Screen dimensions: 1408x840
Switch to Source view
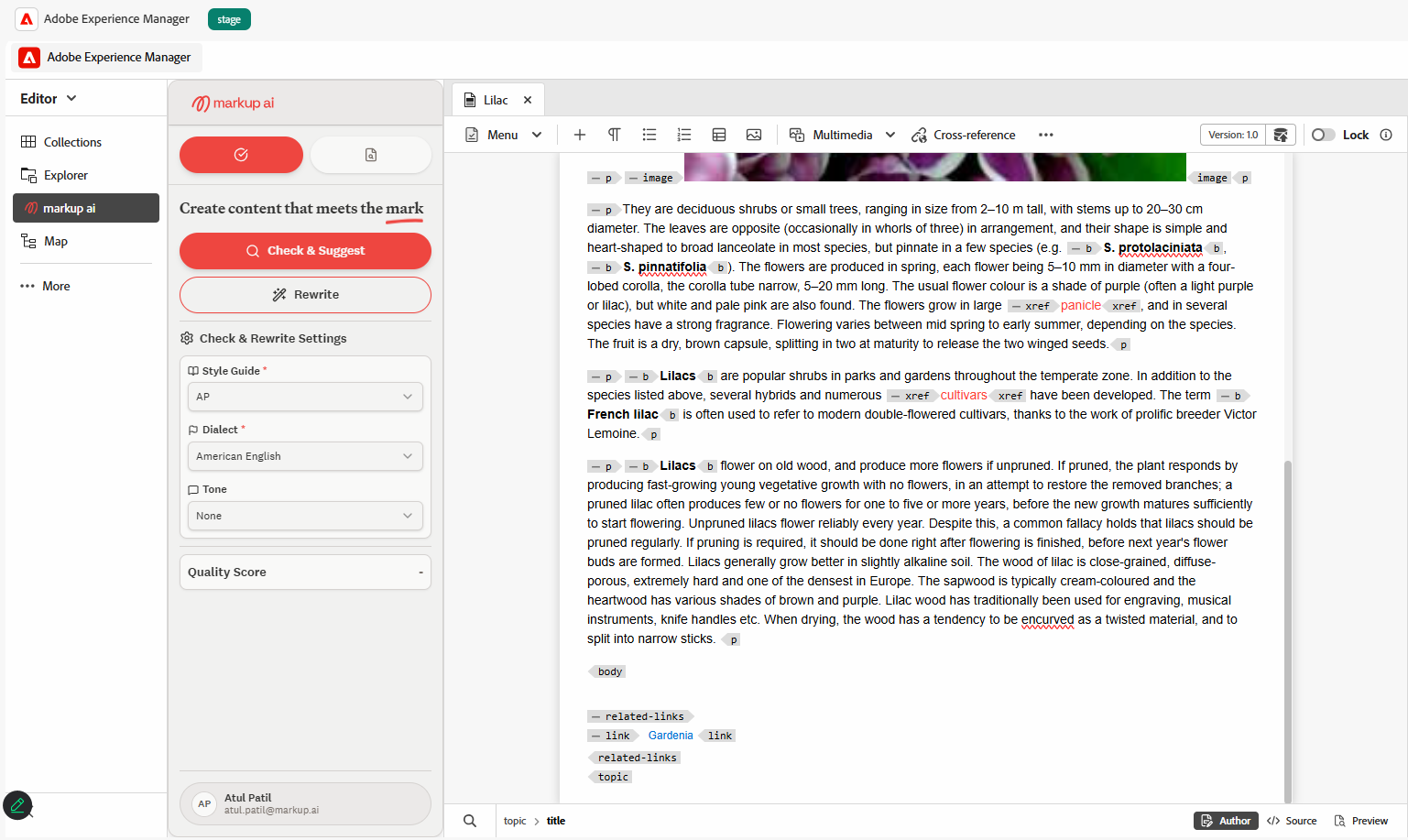1292,821
